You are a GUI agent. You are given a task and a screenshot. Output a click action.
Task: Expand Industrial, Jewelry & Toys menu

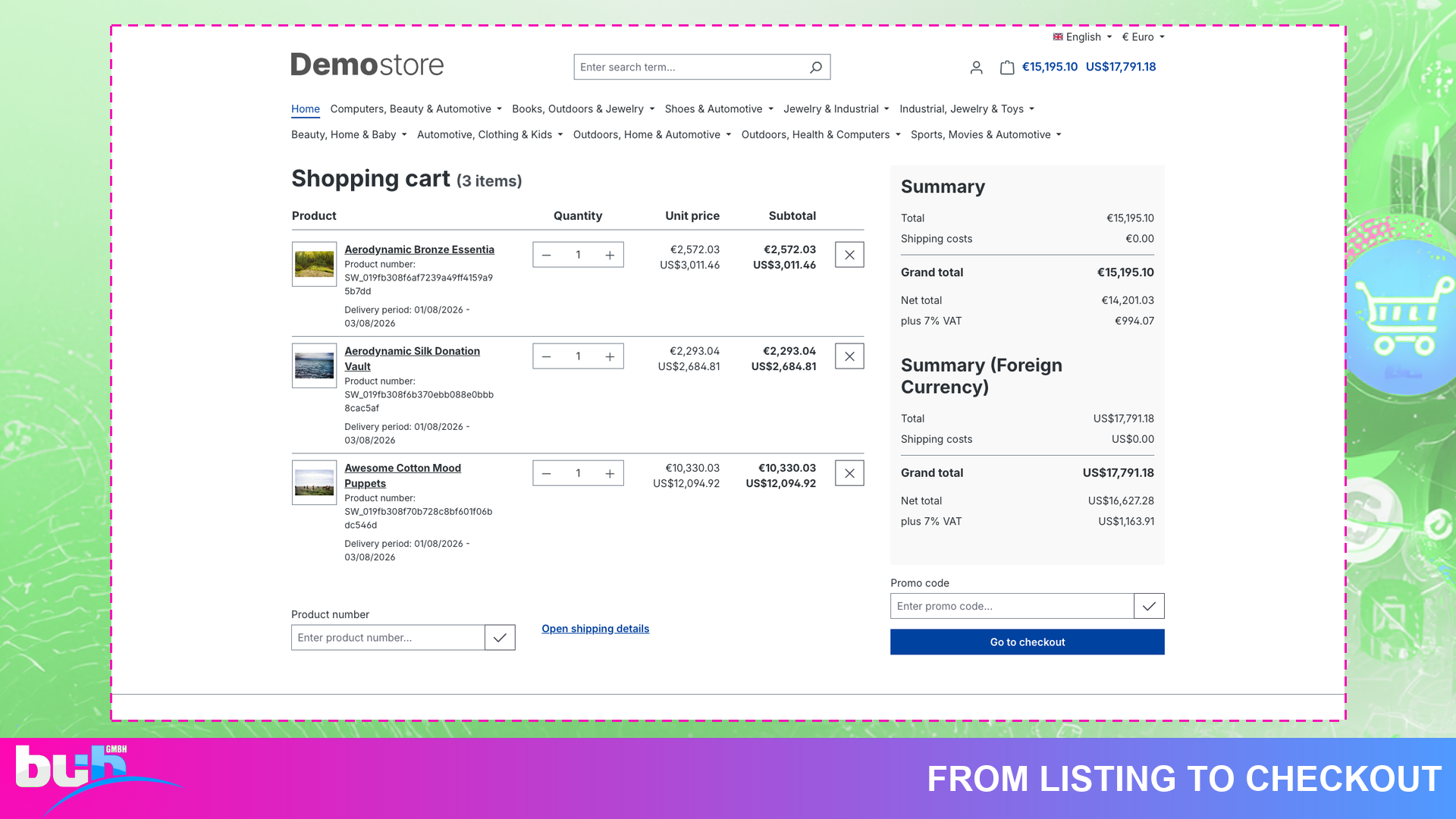967,109
